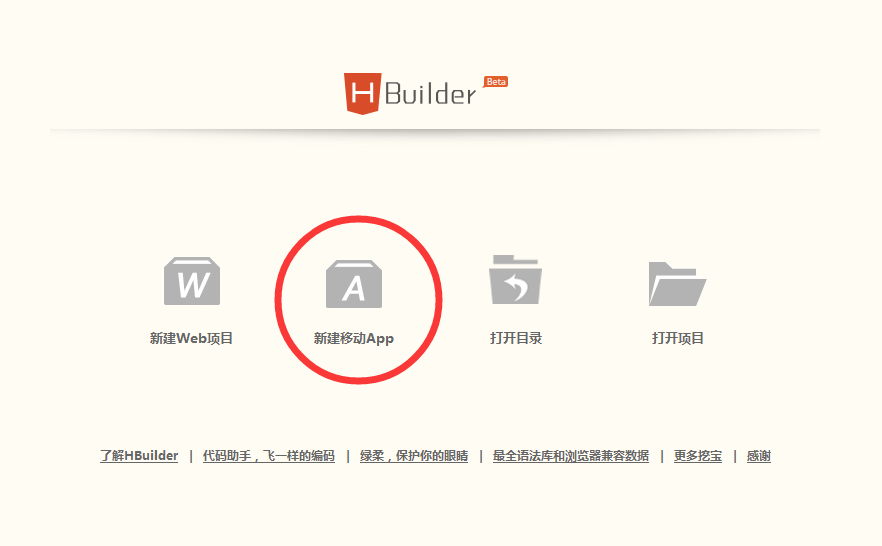Click the 新建Web项目 label
Viewport: 882px width, 546px height.
pos(191,339)
